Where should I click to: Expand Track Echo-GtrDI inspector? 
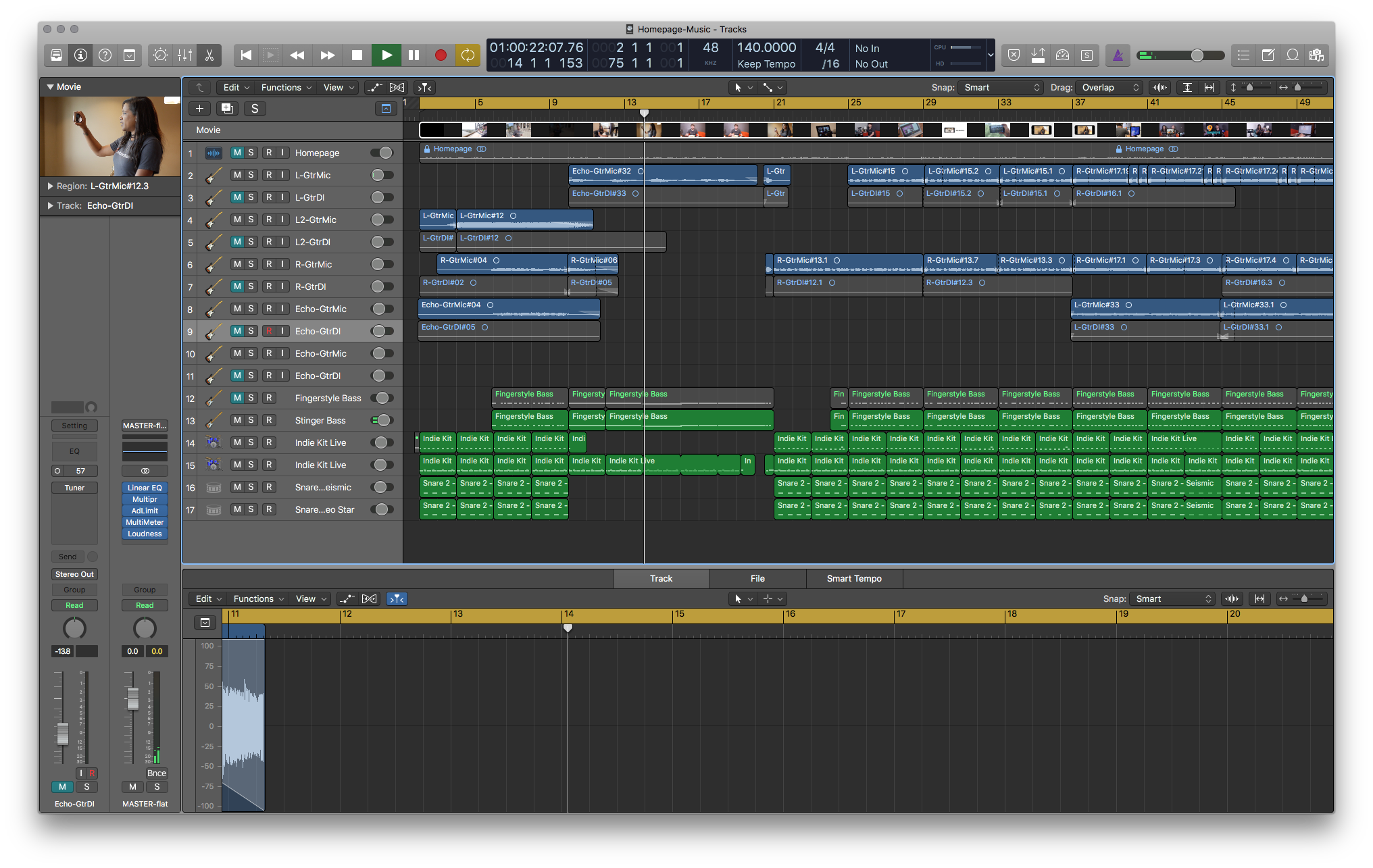click(51, 205)
